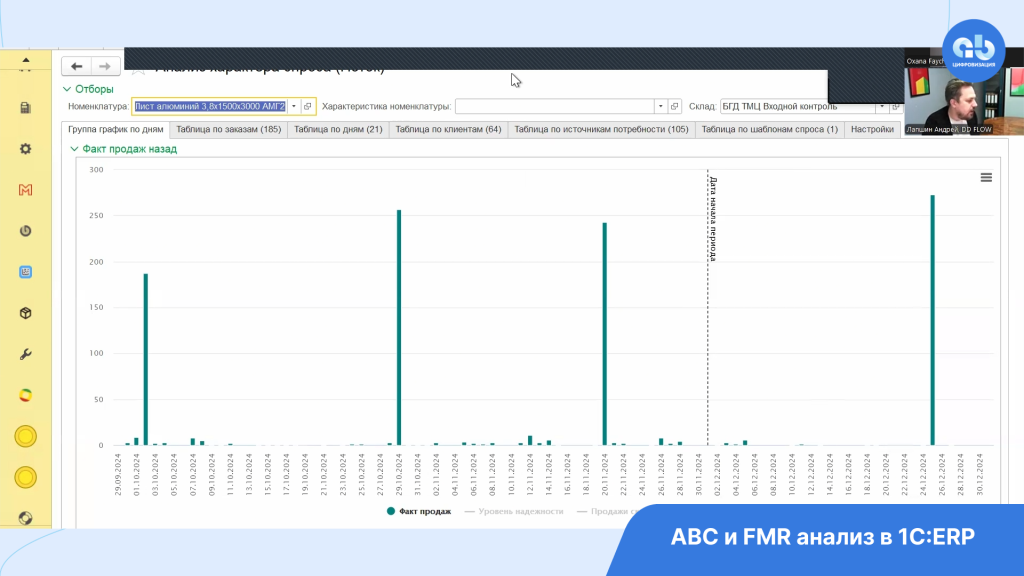Click the tall bar at 29.10.2024
This screenshot has height=576, width=1024.
pyautogui.click(x=399, y=328)
